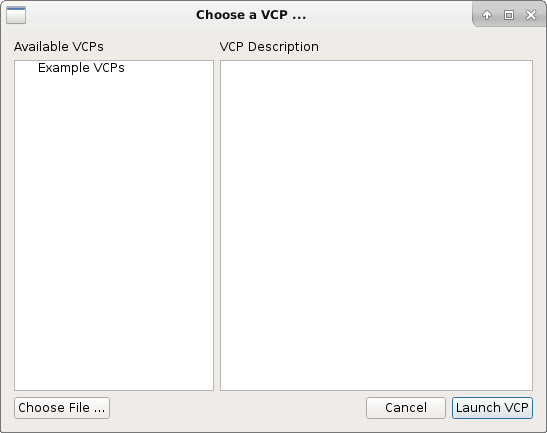
Task: Open the window menu icon in title bar
Action: [16, 15]
